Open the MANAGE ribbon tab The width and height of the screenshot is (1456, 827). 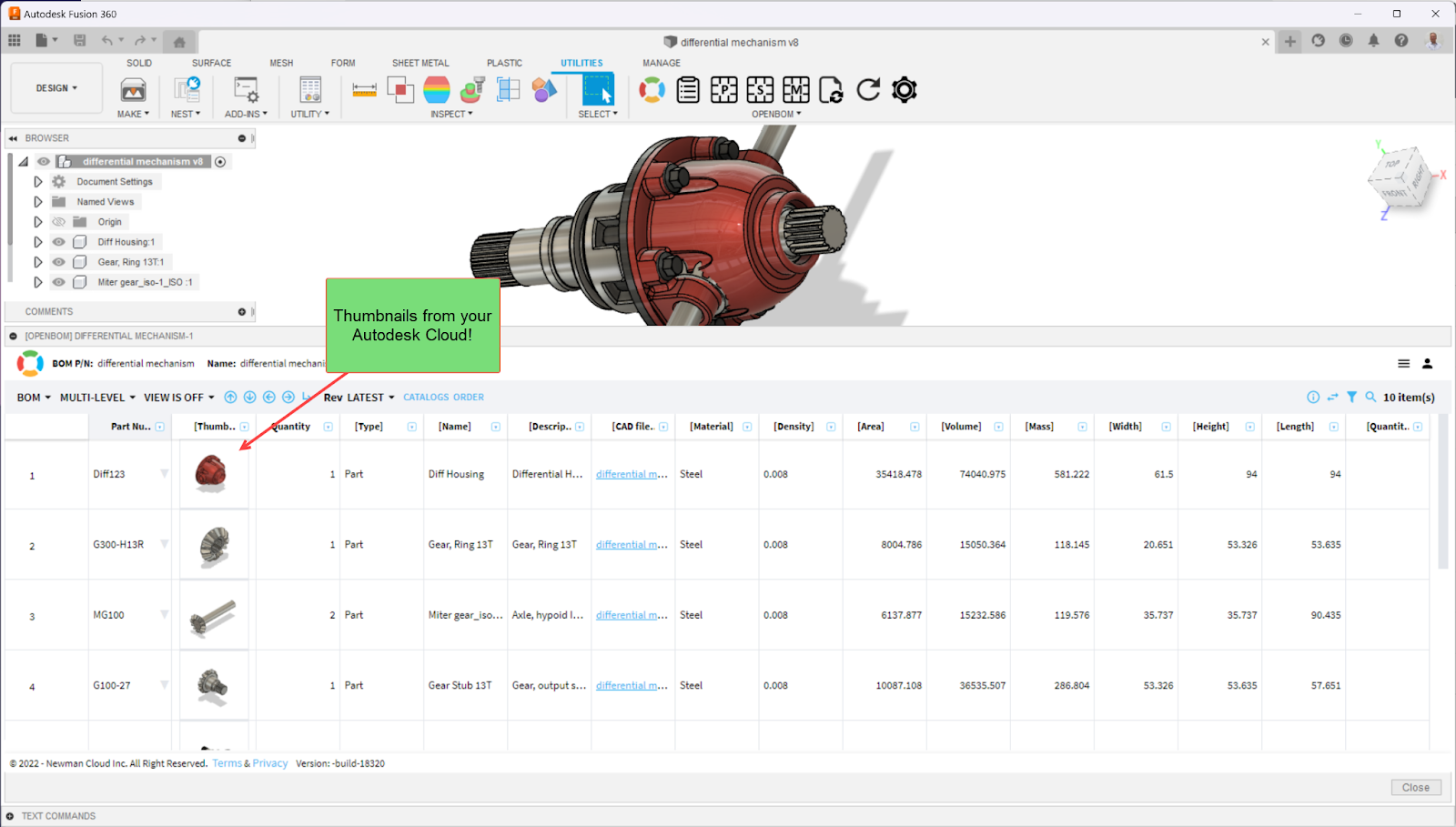[662, 63]
